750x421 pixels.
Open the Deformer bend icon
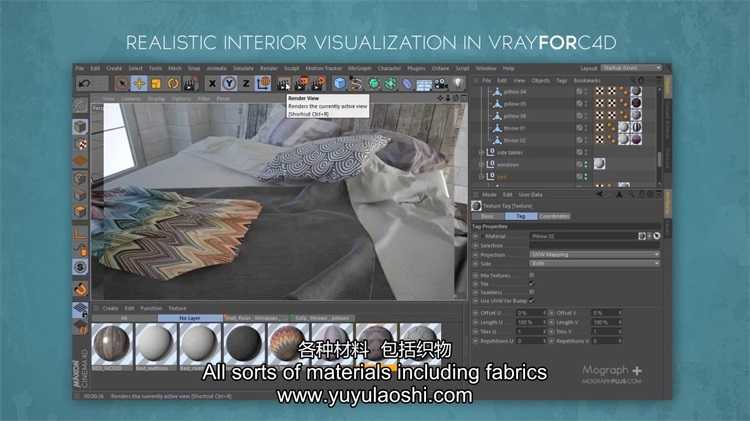[x=407, y=84]
